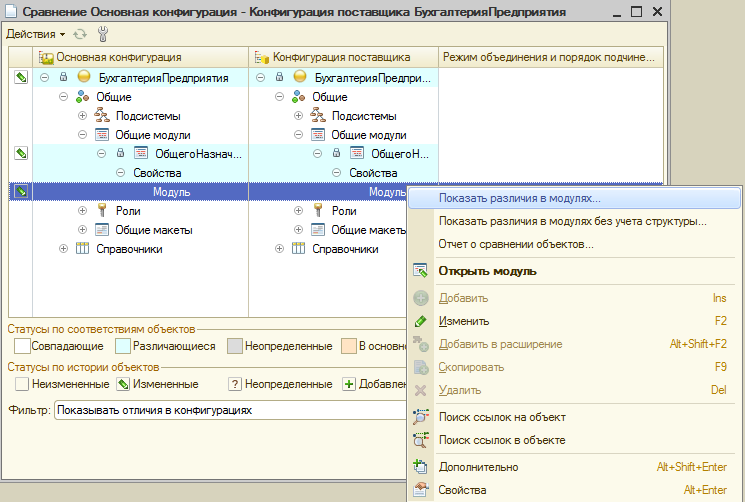The height and width of the screenshot is (502, 745).
Task: Select Свойства from context menu
Action: coord(574,490)
